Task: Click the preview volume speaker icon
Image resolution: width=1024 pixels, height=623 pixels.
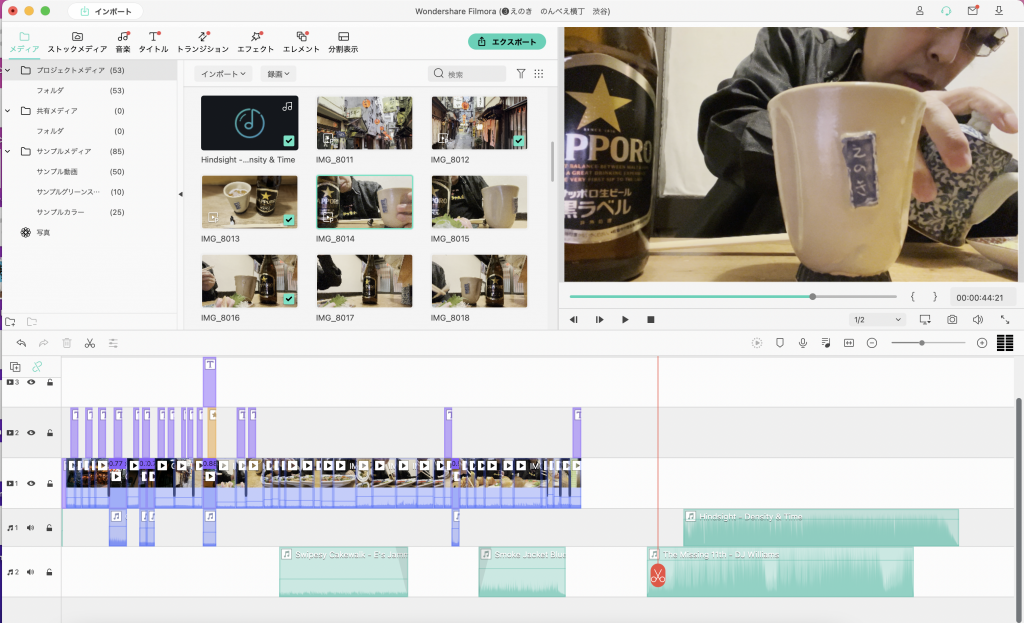Action: [978, 319]
